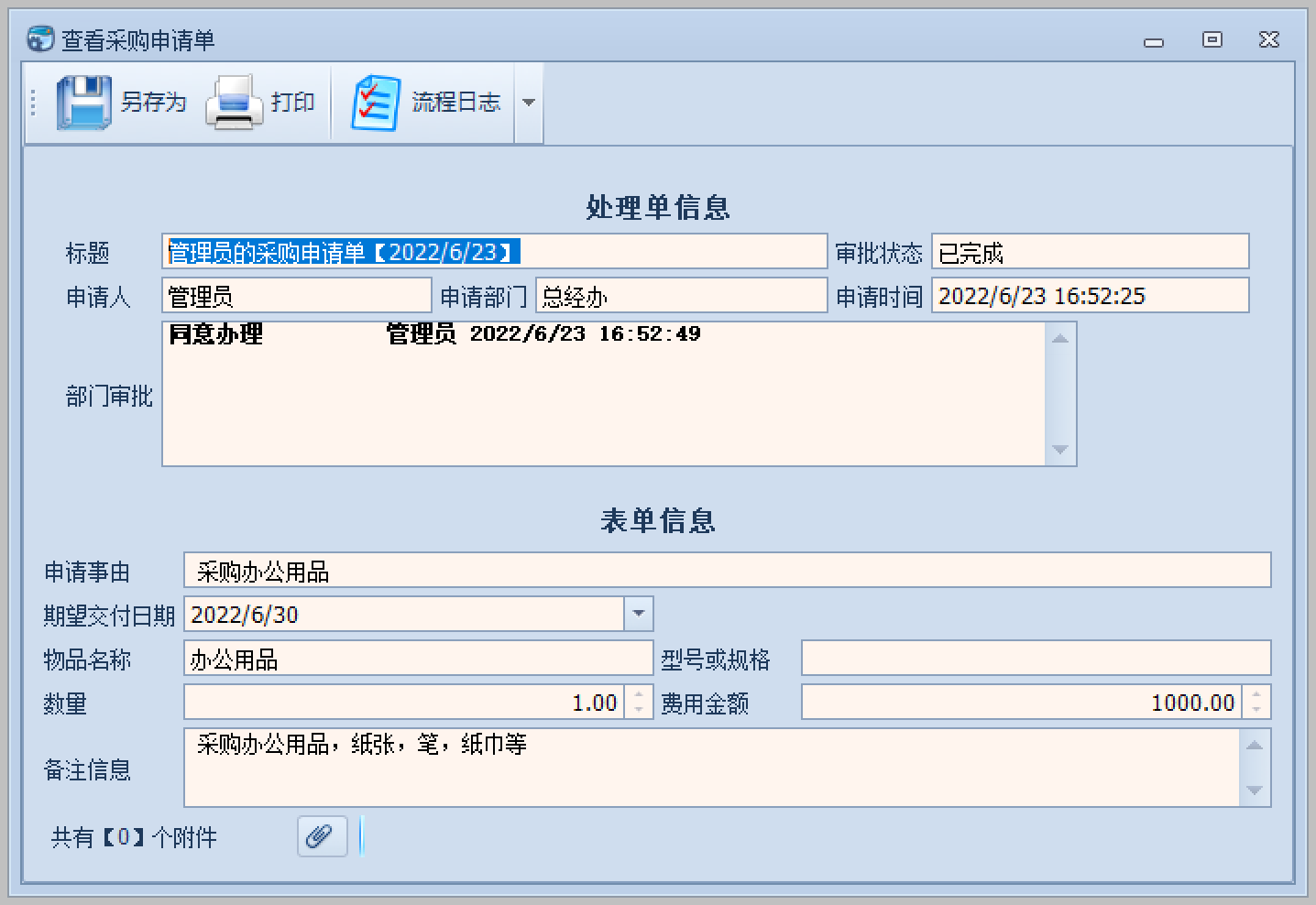Viewport: 1316px width, 905px height.
Task: Click the item name (物品名称) field
Action: tap(417, 659)
